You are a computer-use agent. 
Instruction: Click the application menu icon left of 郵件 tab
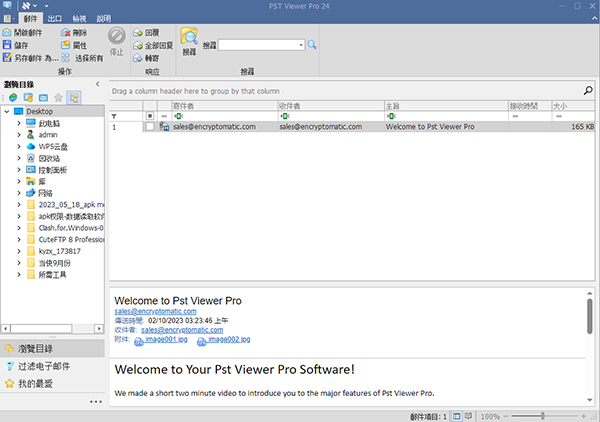coord(8,18)
